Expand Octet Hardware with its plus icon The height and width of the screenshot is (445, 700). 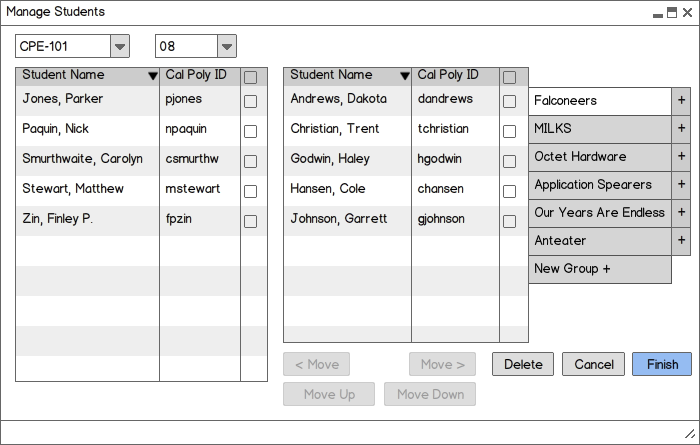coord(681,156)
